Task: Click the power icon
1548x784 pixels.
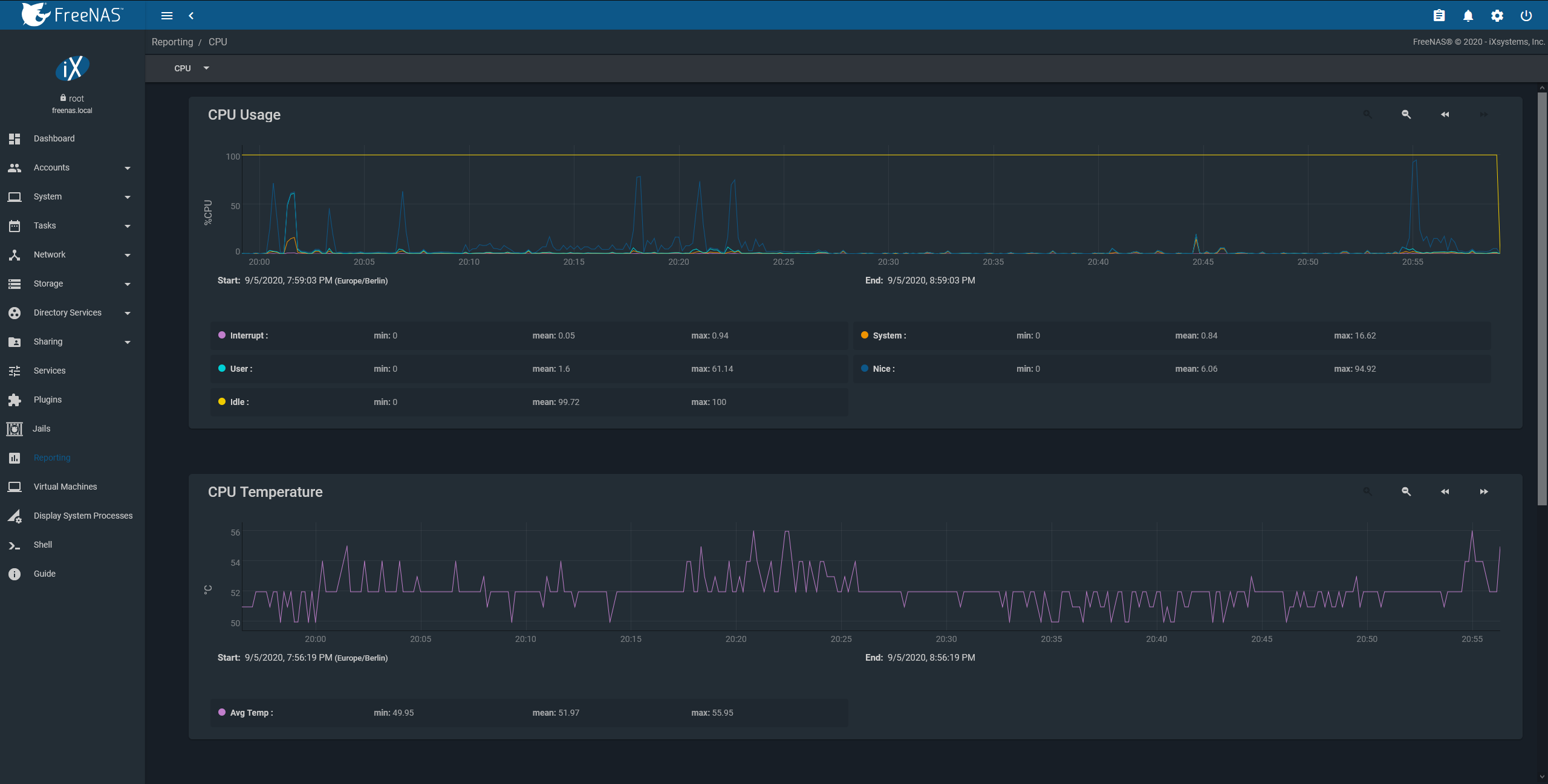Action: (x=1526, y=16)
